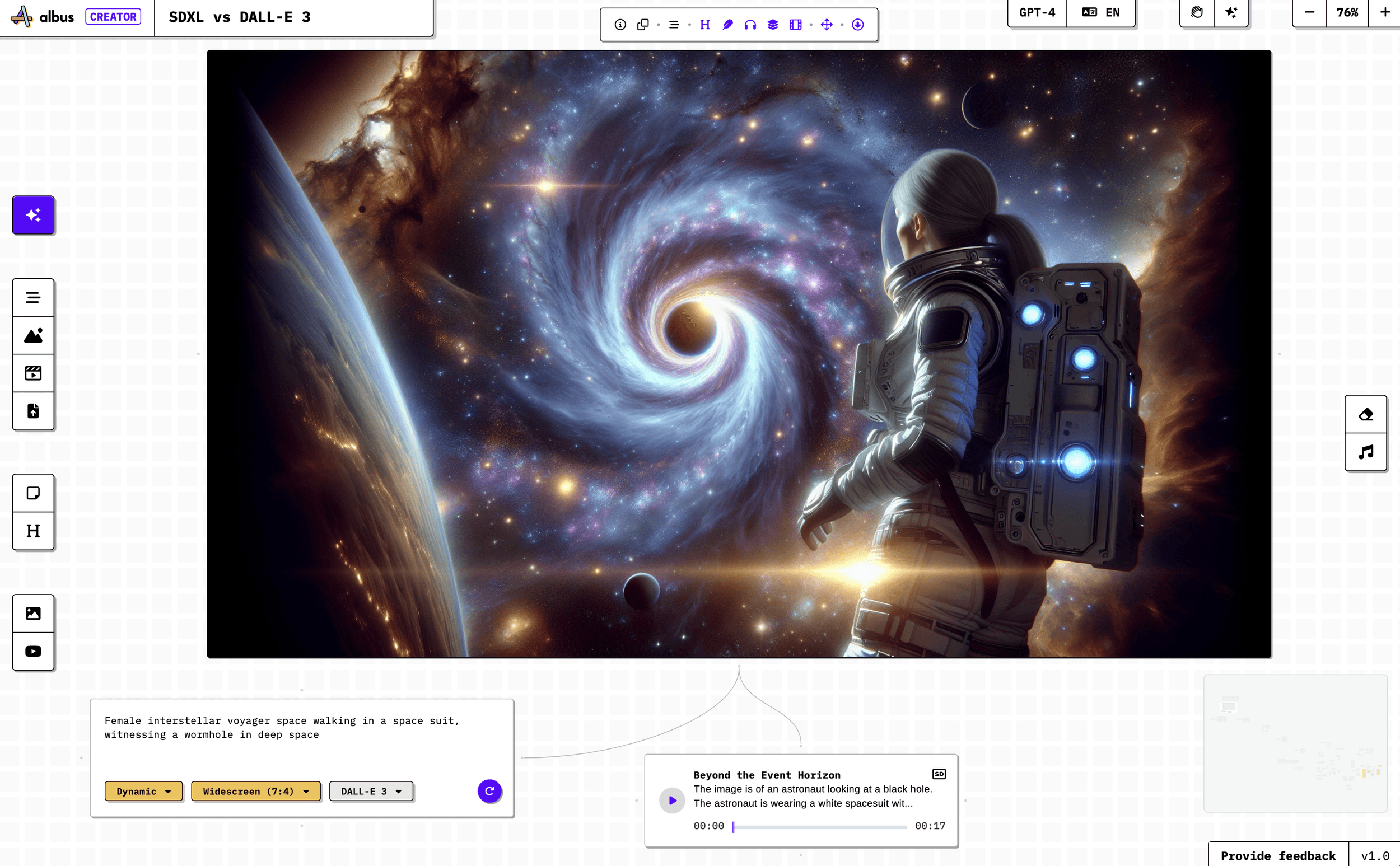Image resolution: width=1400 pixels, height=866 pixels.
Task: Click the layers stack icon
Action: click(773, 25)
